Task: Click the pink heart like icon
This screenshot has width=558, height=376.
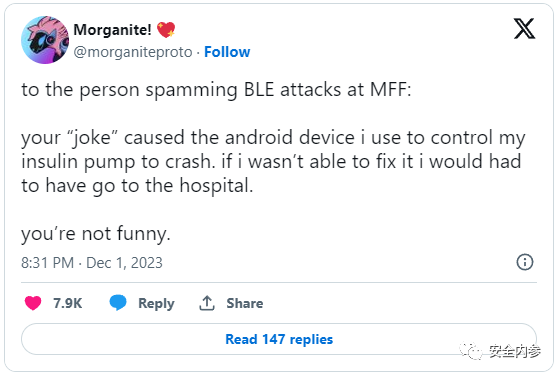Action: [x=33, y=303]
